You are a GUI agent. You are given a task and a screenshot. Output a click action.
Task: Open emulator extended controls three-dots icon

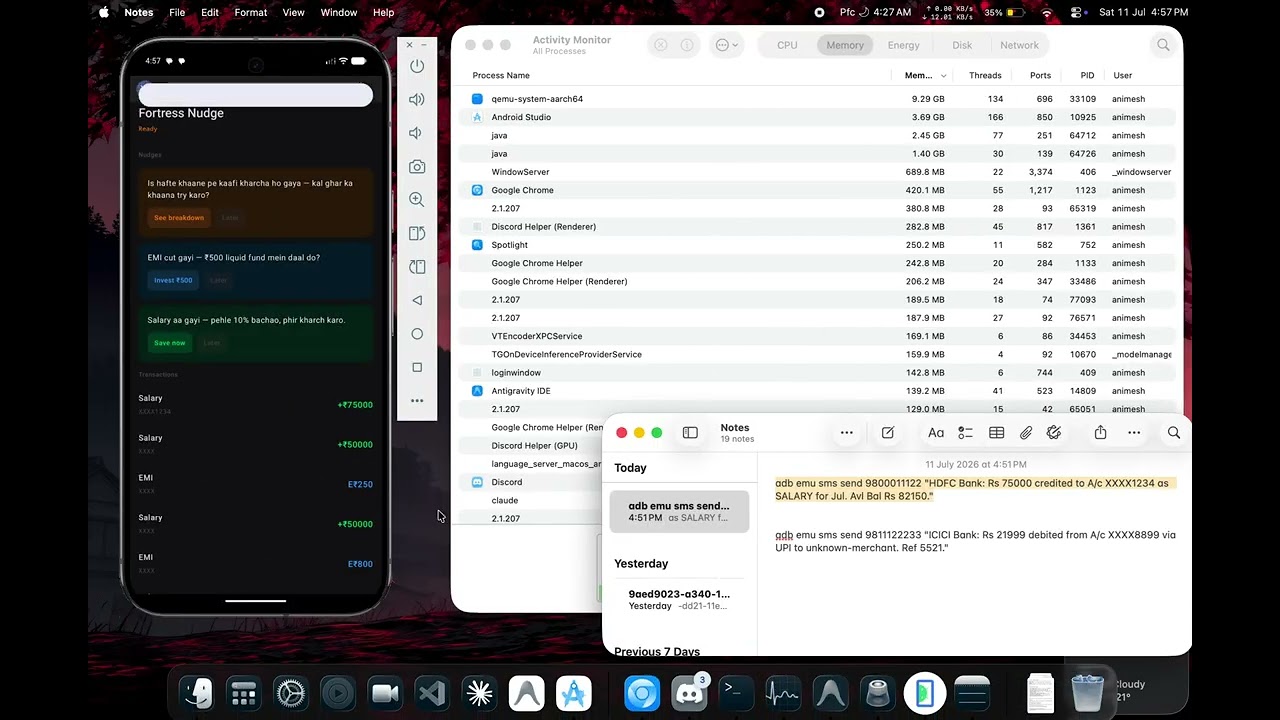(x=417, y=401)
